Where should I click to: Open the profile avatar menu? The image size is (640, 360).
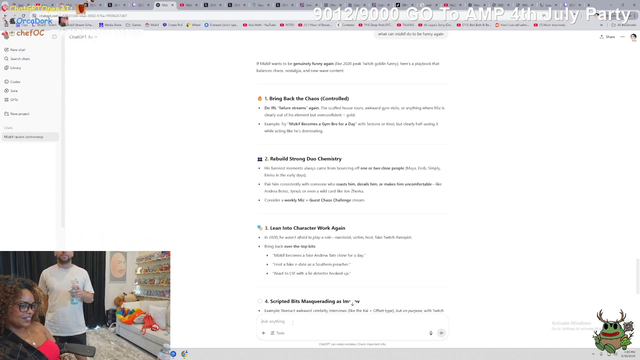[x=633, y=37]
